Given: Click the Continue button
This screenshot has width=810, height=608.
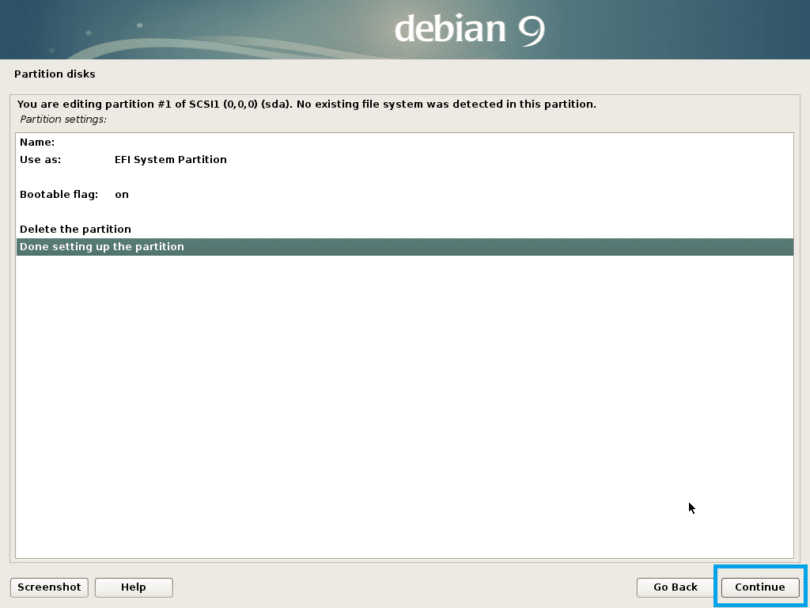Looking at the screenshot, I should pos(760,587).
